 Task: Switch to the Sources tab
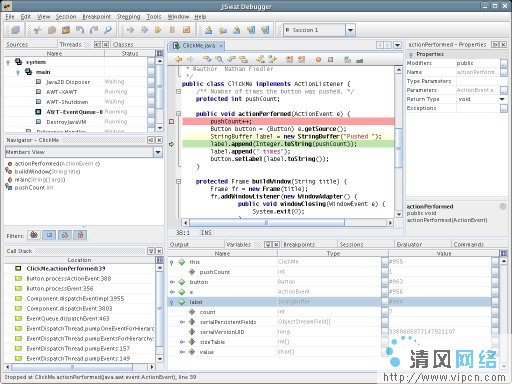pos(17,44)
